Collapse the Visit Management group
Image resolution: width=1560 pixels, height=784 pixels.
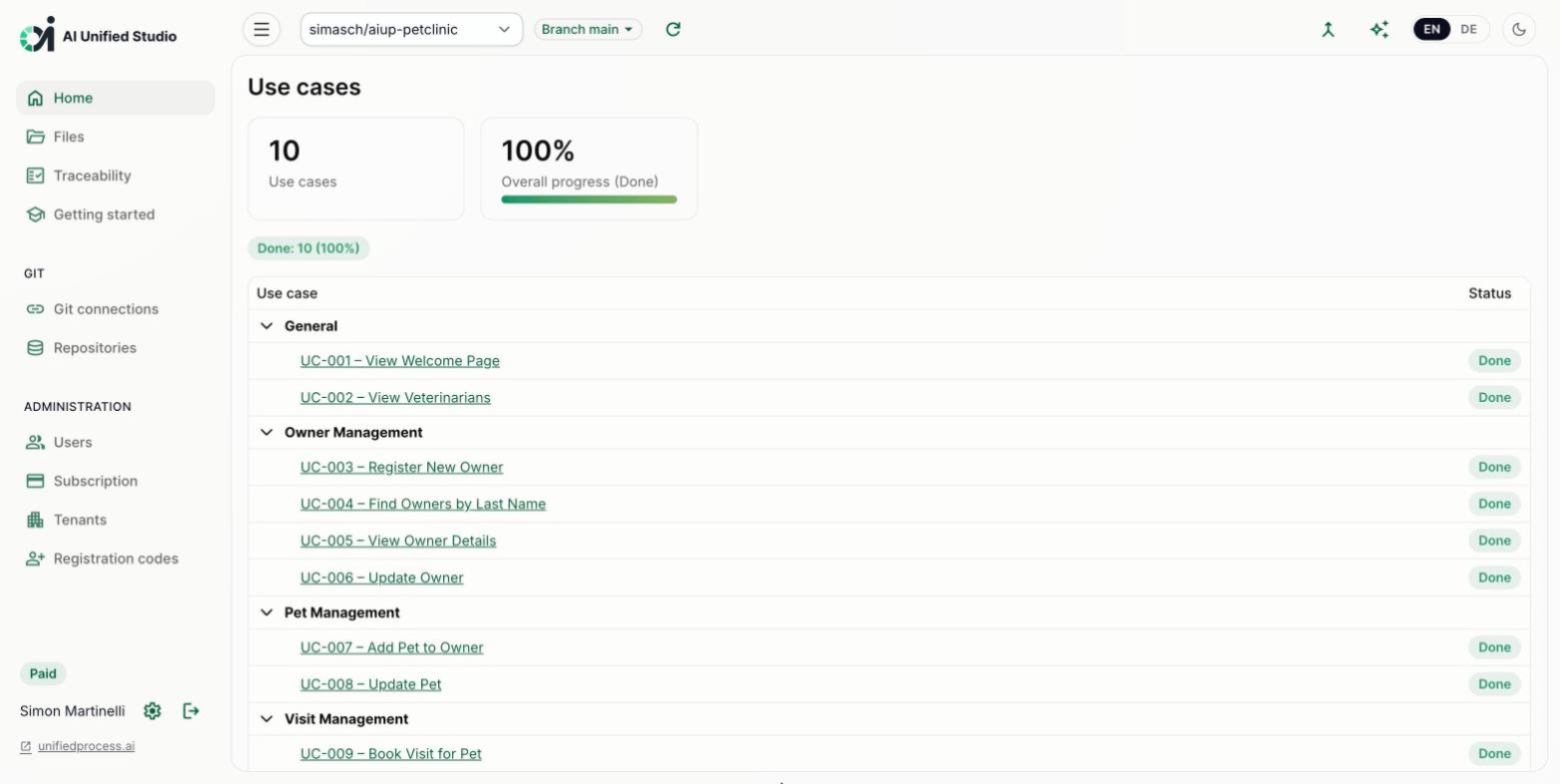(x=266, y=719)
